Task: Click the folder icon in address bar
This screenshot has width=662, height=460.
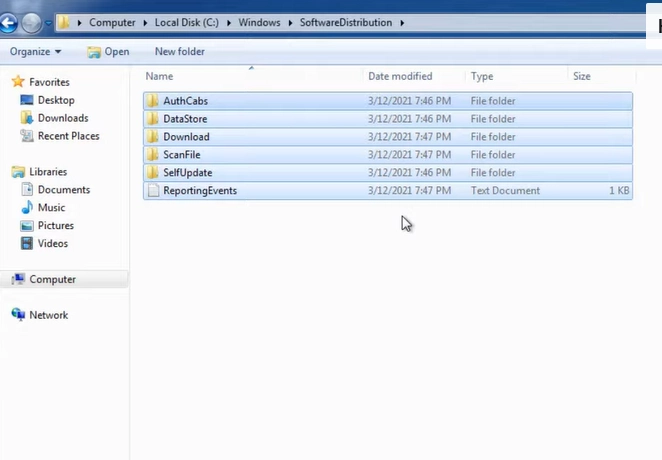Action: (x=63, y=22)
